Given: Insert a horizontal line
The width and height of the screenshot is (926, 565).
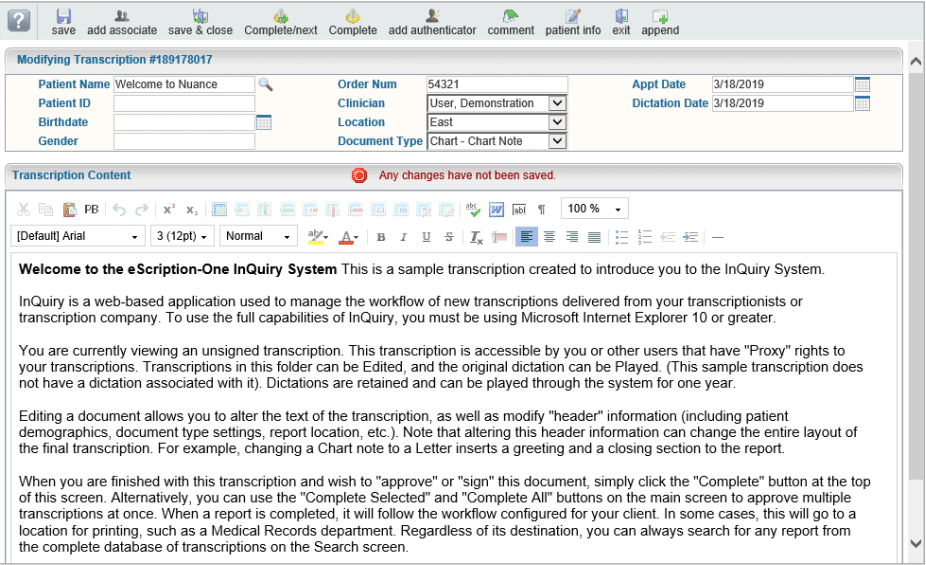Looking at the screenshot, I should coord(718,237).
